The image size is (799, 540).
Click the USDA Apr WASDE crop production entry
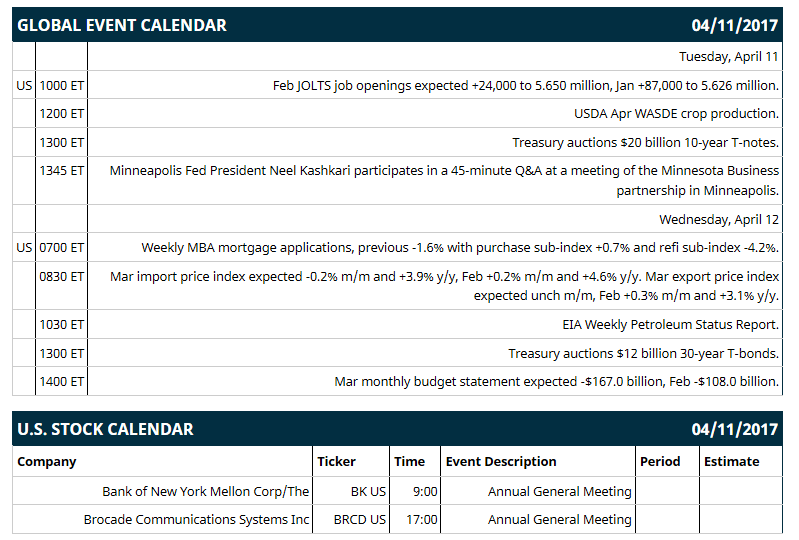tap(676, 114)
